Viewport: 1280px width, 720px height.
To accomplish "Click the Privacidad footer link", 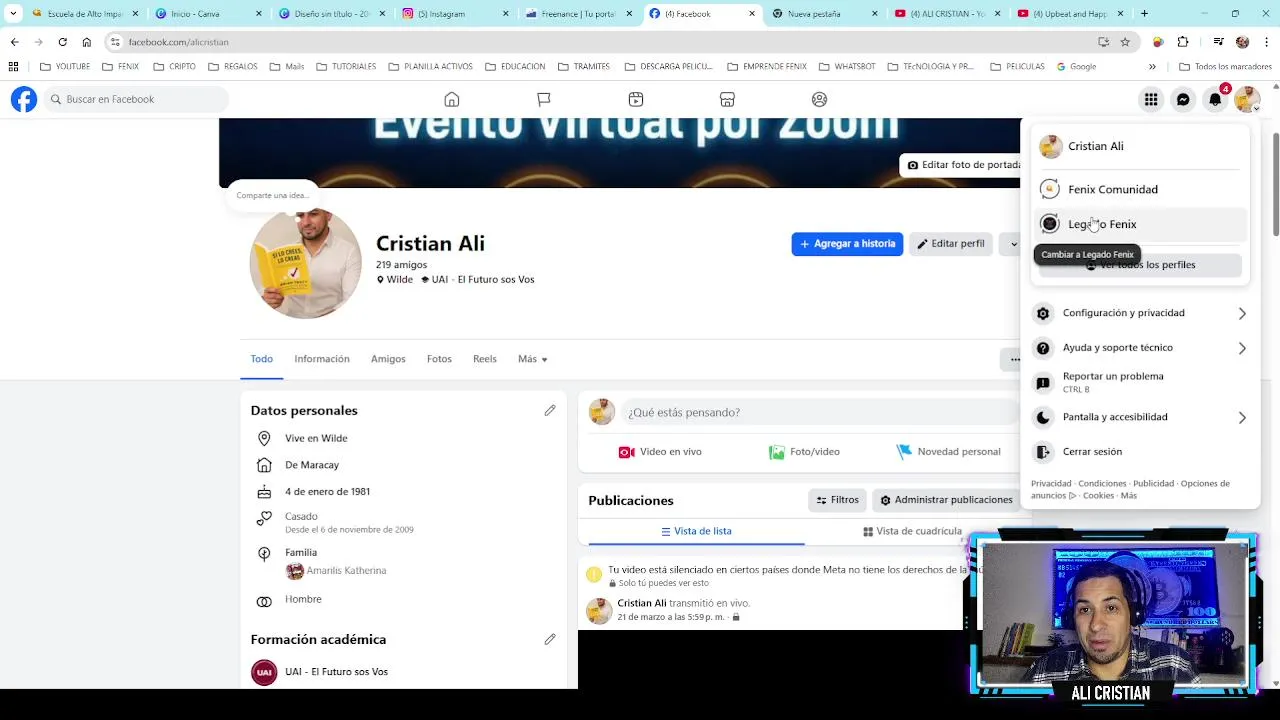I will [1051, 484].
